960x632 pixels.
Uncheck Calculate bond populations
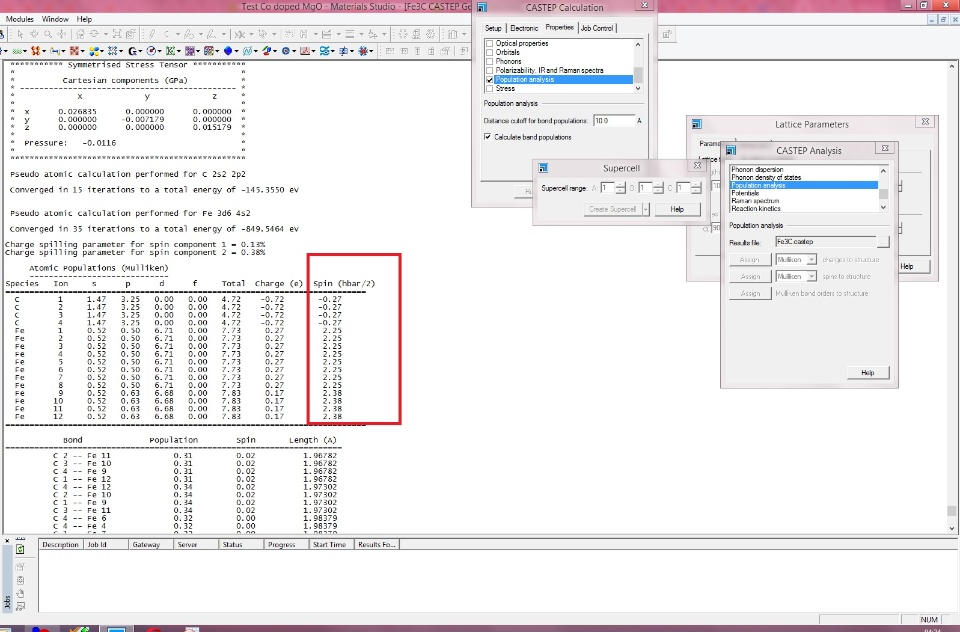click(488, 136)
